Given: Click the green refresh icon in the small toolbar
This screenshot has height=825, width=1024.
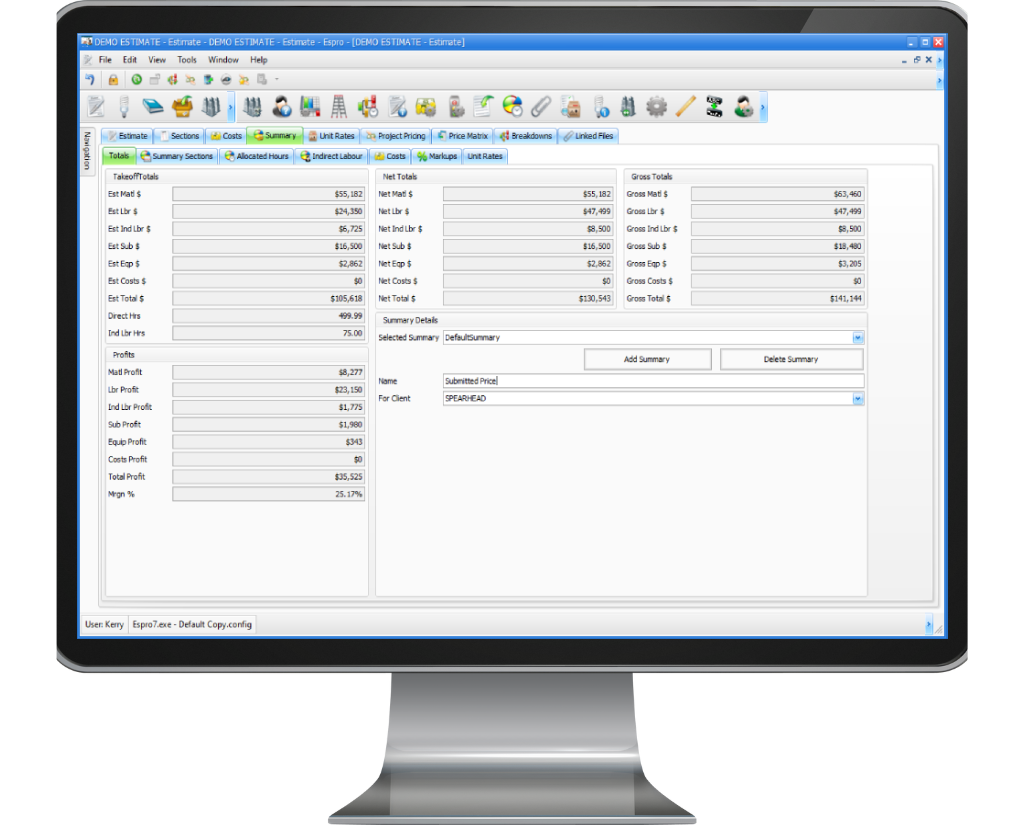Looking at the screenshot, I should [x=137, y=80].
